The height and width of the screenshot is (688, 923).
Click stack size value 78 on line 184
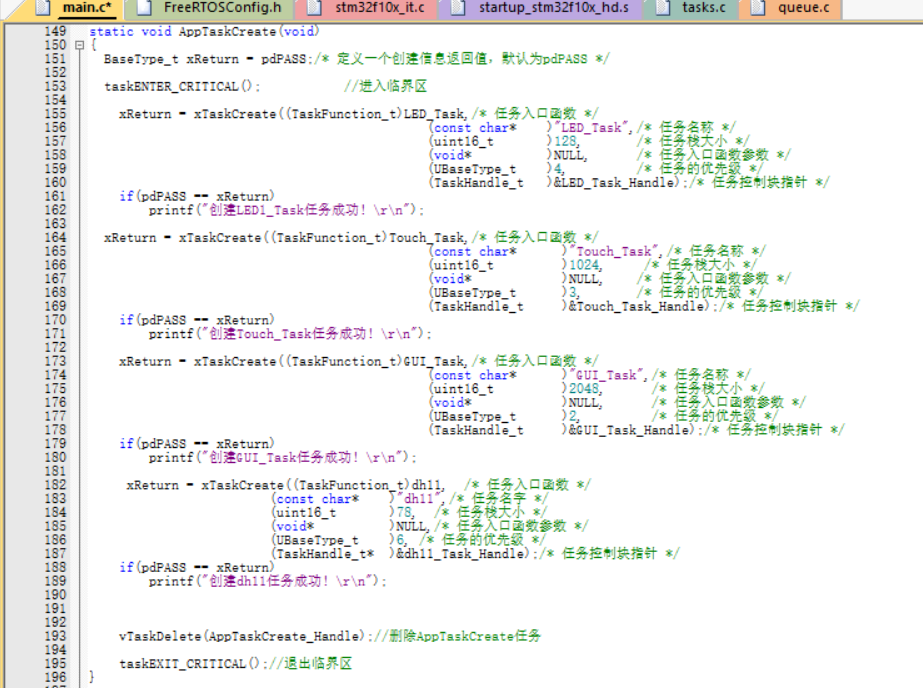tap(404, 513)
